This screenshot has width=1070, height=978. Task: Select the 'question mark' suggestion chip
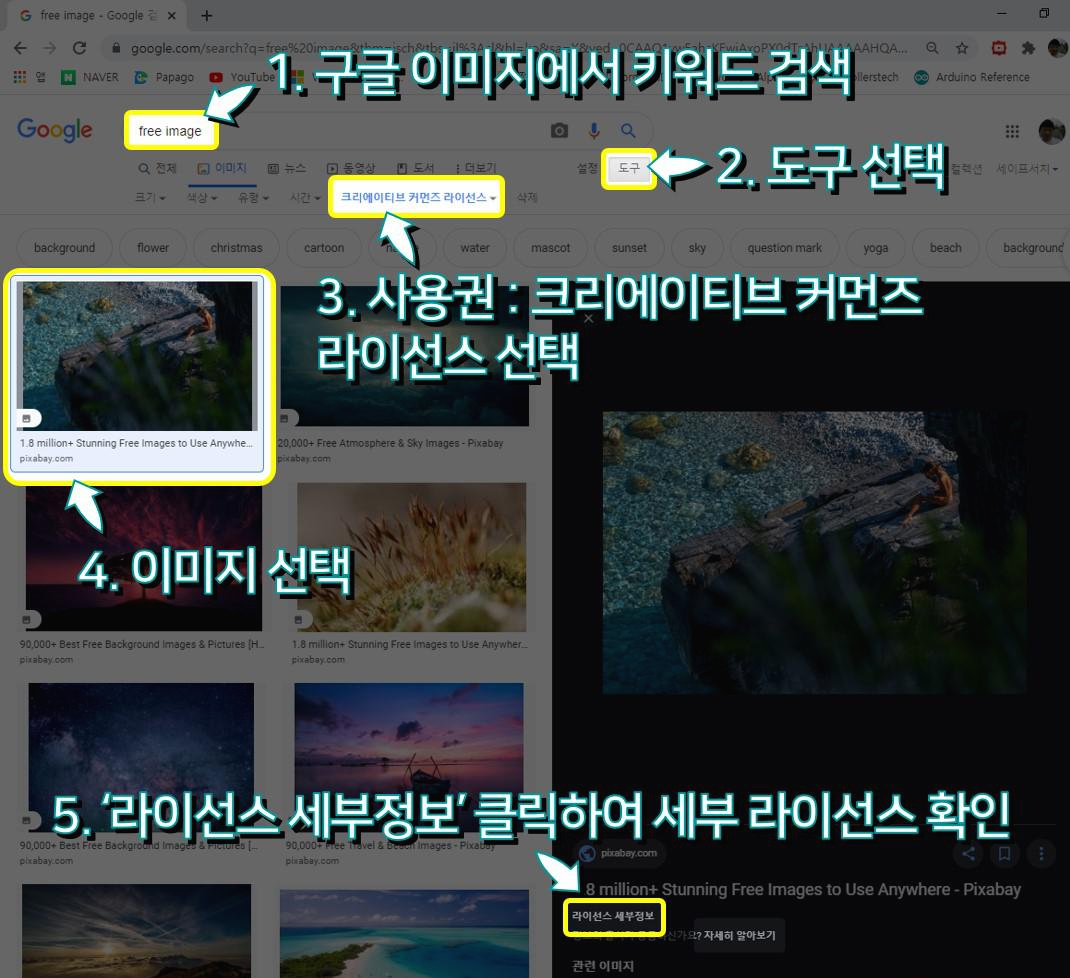(785, 248)
